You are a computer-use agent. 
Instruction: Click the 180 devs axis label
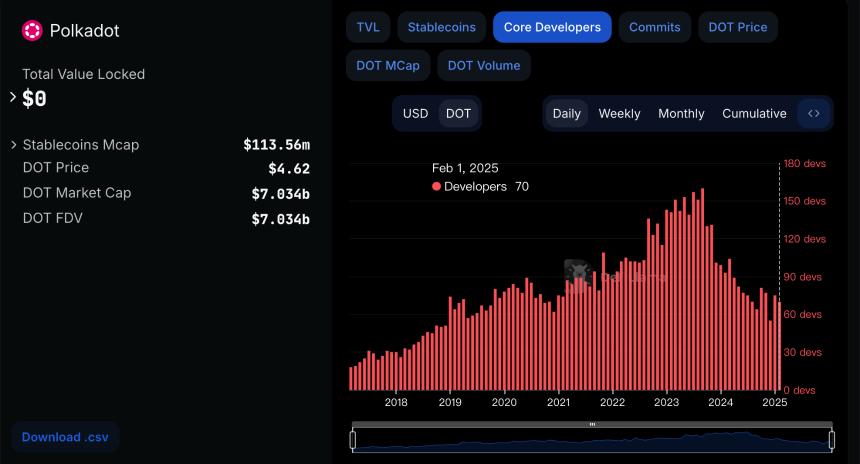(x=805, y=163)
